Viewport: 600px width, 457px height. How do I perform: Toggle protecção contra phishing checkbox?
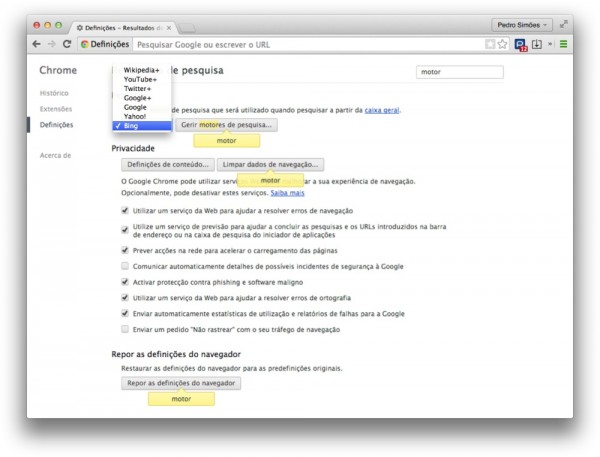(125, 282)
